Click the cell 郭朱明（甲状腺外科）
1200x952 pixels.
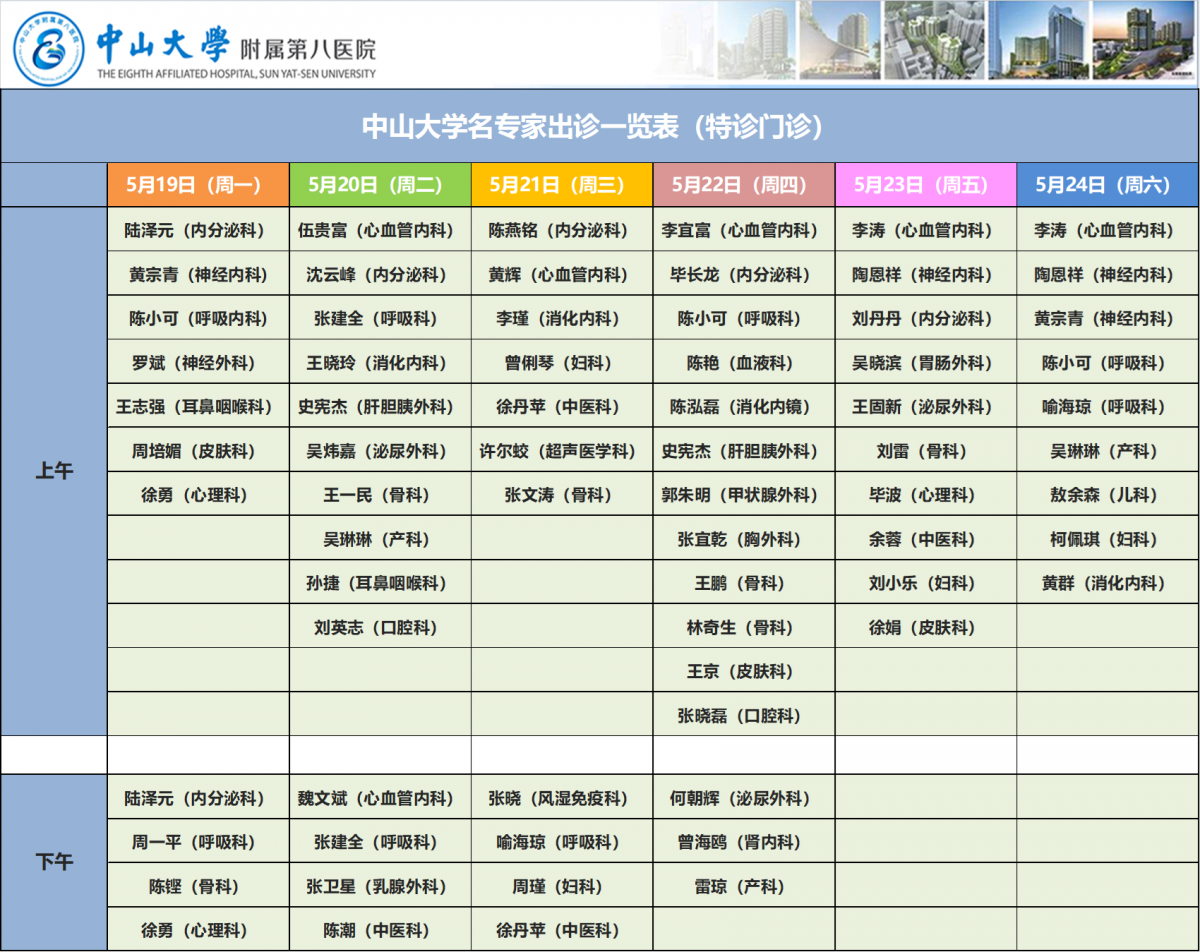click(744, 495)
